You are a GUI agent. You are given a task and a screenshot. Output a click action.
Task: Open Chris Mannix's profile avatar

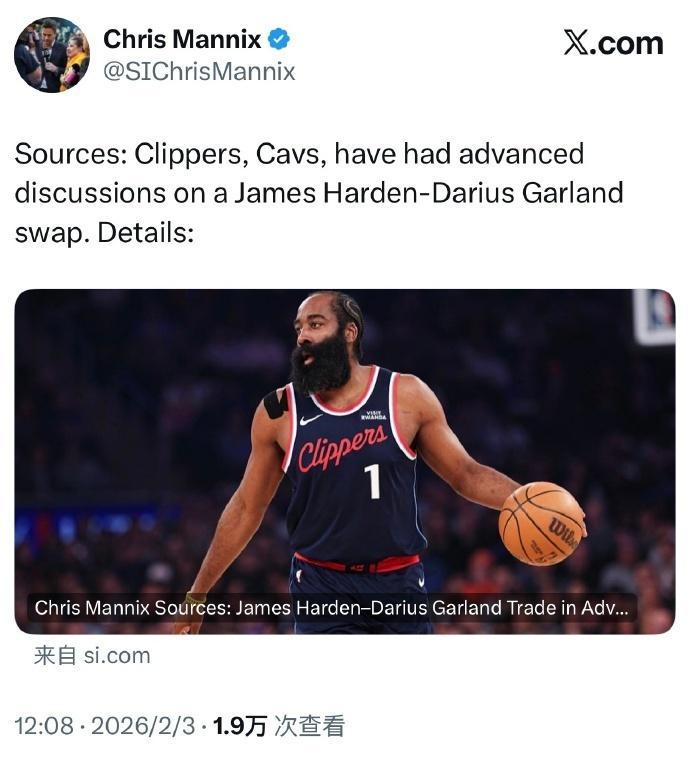[52, 55]
